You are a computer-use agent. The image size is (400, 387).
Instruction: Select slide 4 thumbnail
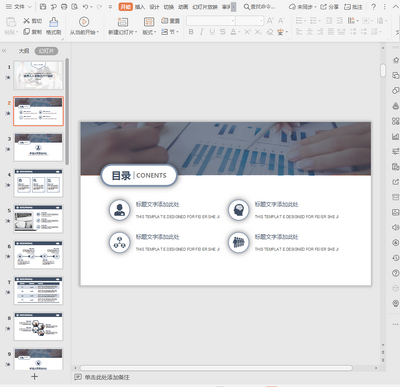tap(38, 183)
